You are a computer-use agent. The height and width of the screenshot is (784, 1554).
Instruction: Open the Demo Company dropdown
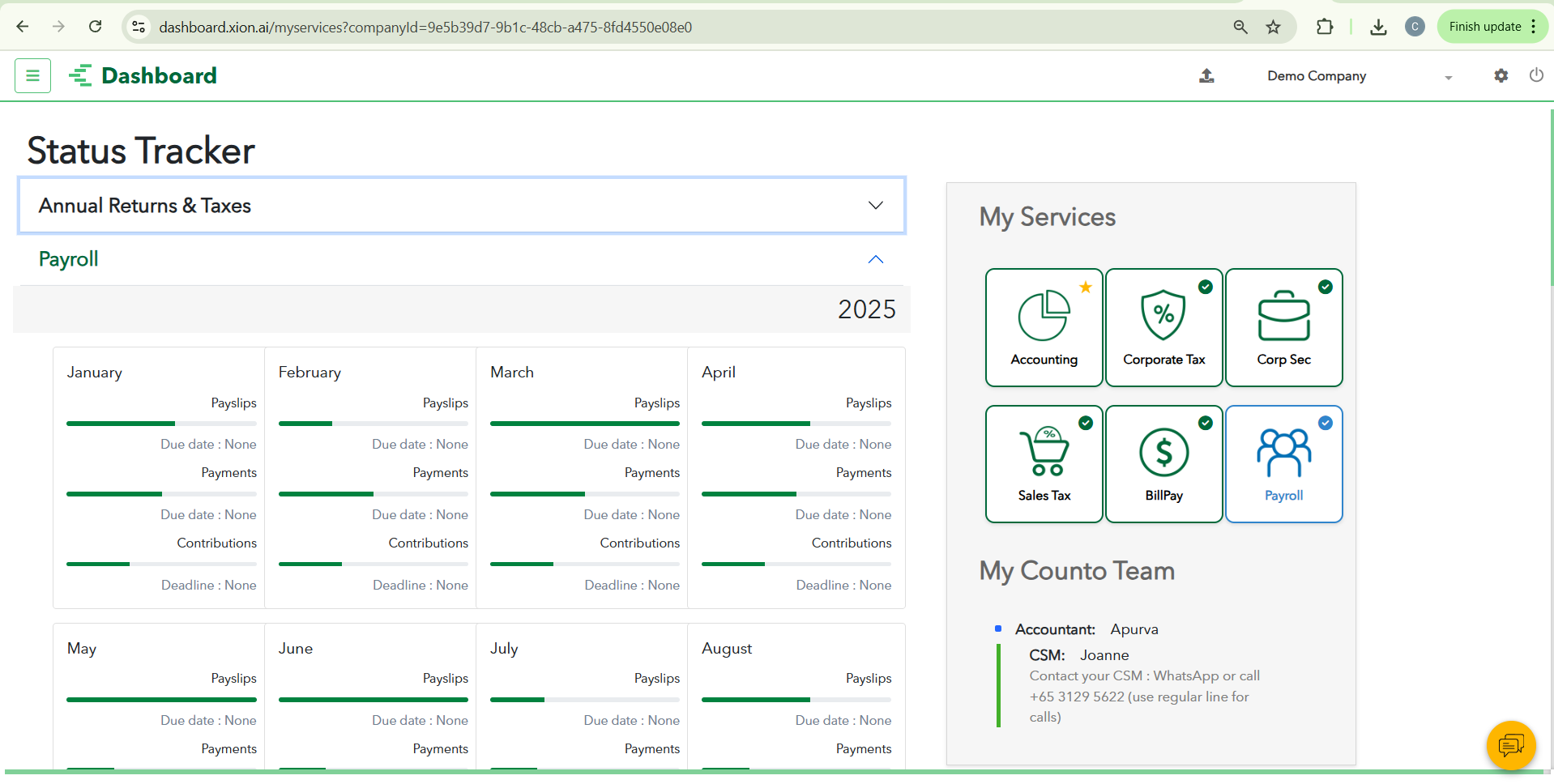click(x=1359, y=76)
